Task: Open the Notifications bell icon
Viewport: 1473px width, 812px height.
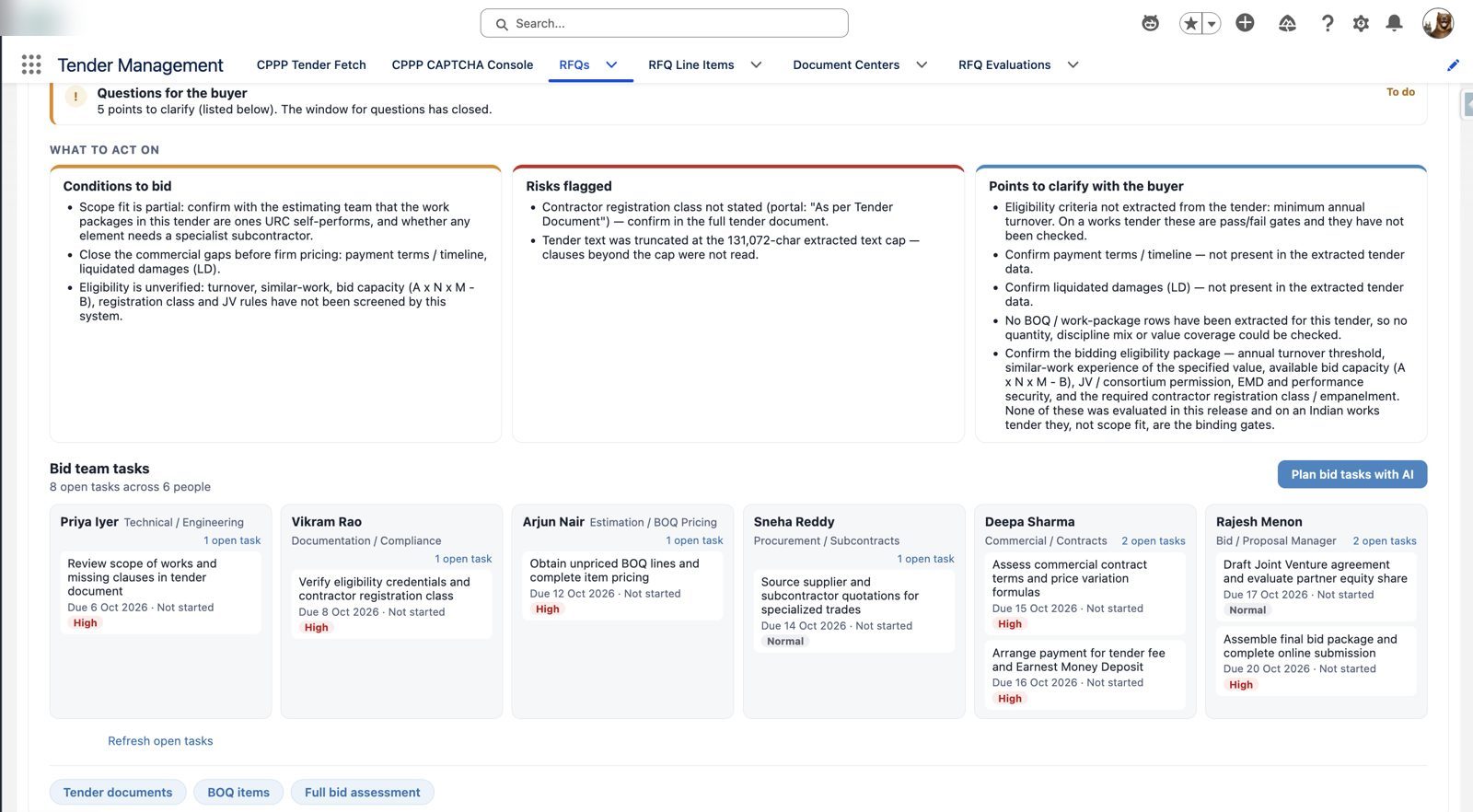Action: [x=1395, y=23]
